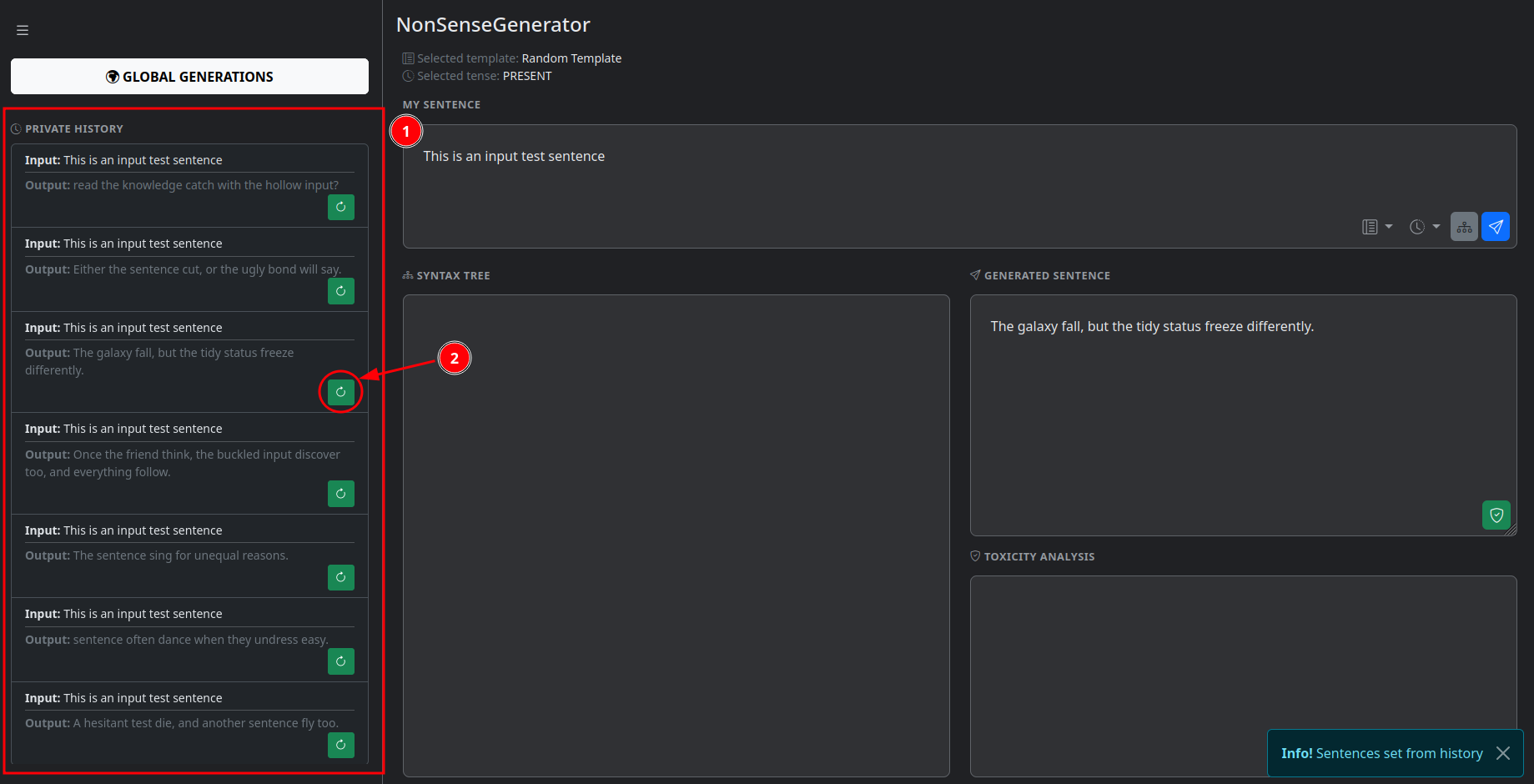This screenshot has height=784, width=1534.
Task: Reload 'The sentence sing for unequal reasons' entry
Action: point(340,577)
